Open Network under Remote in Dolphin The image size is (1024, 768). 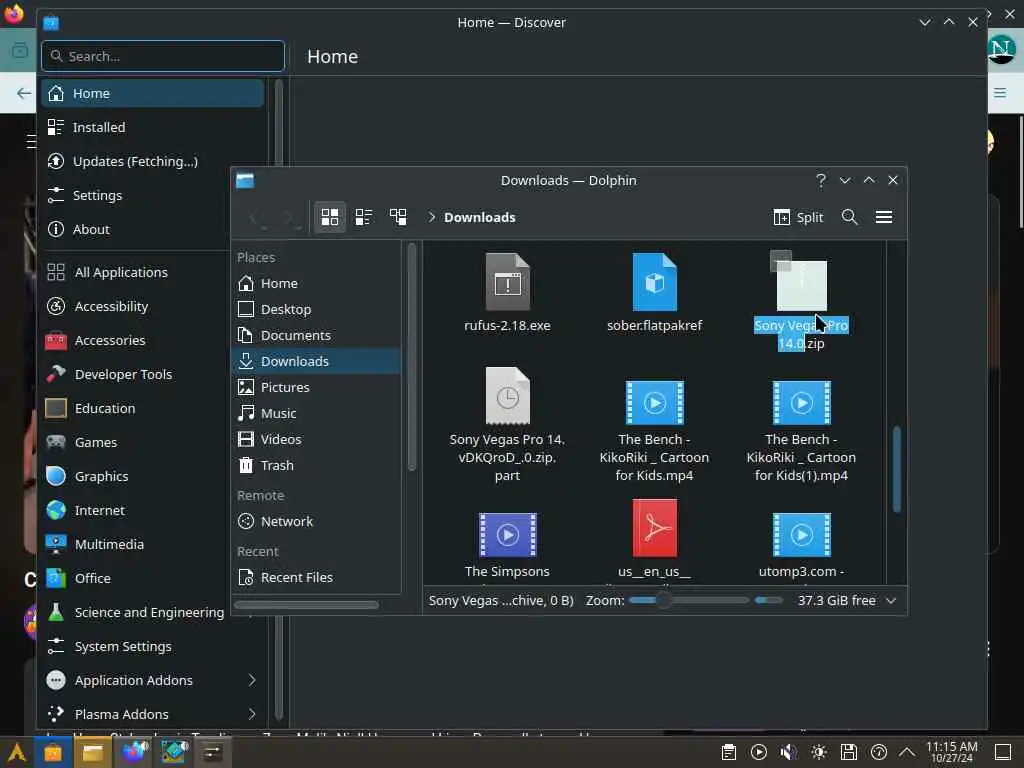[x=317, y=521]
